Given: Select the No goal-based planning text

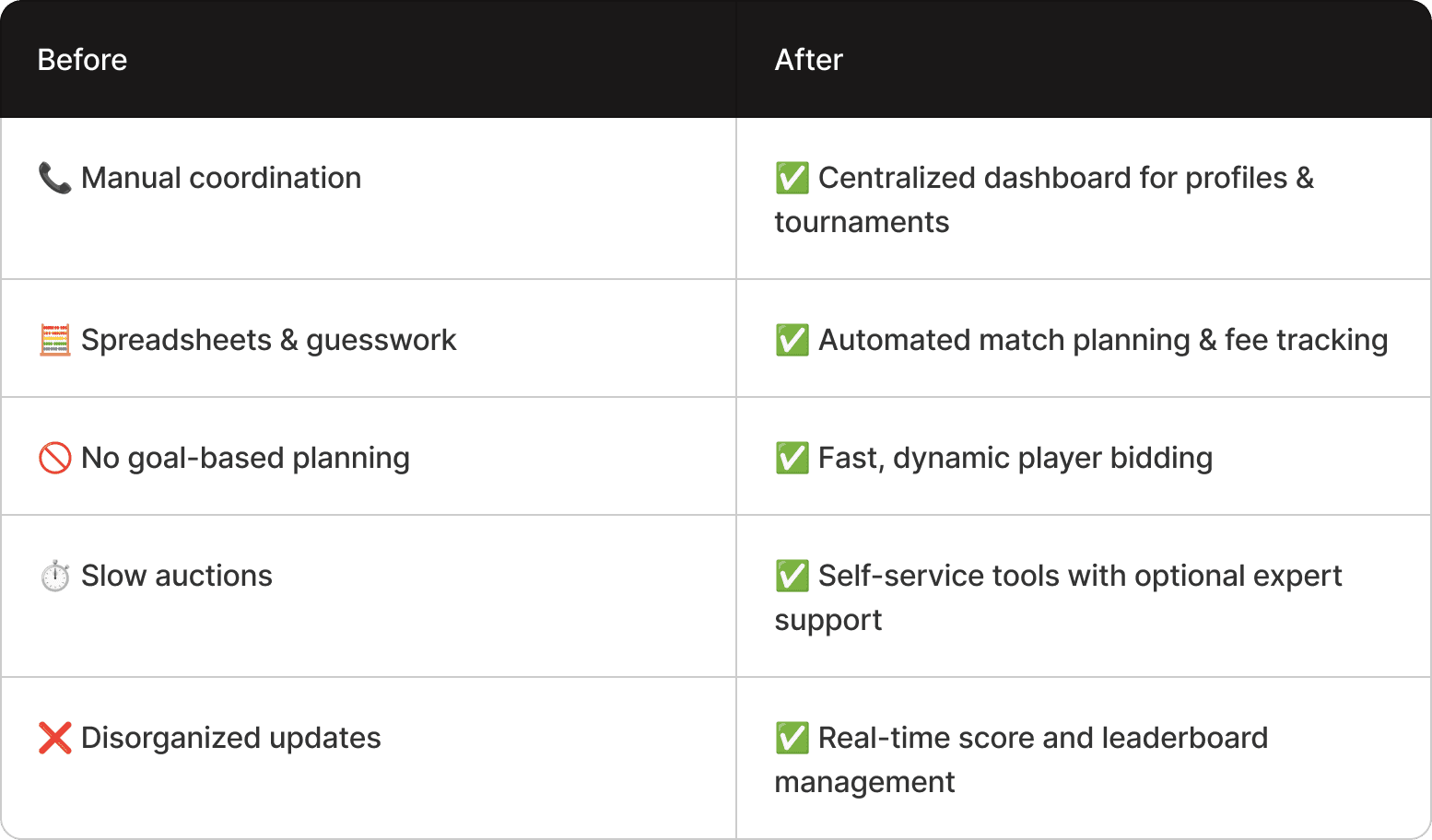Looking at the screenshot, I should tap(245, 459).
